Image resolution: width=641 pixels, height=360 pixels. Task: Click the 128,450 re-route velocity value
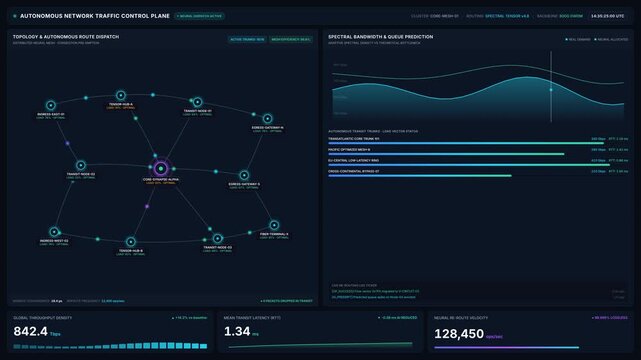(x=459, y=334)
